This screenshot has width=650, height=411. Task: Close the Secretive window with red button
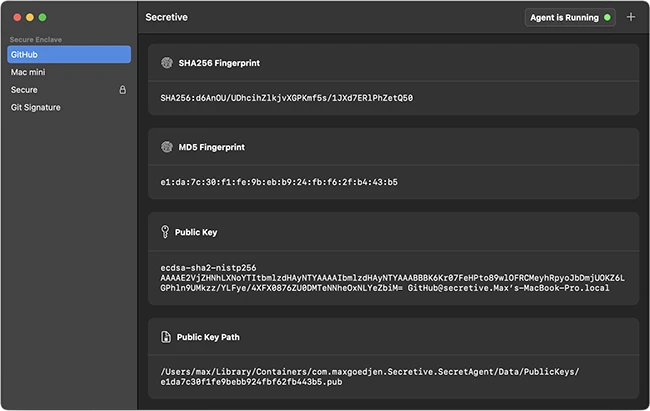click(17, 17)
